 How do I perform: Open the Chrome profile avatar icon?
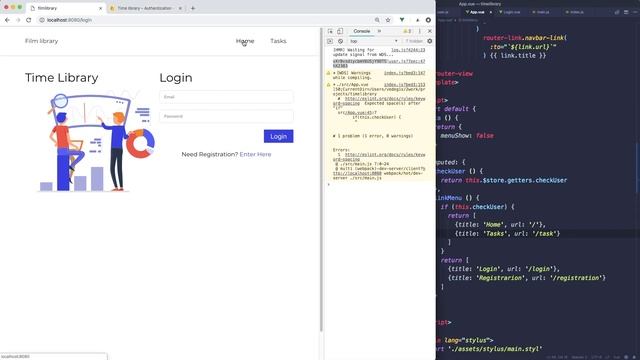click(428, 20)
